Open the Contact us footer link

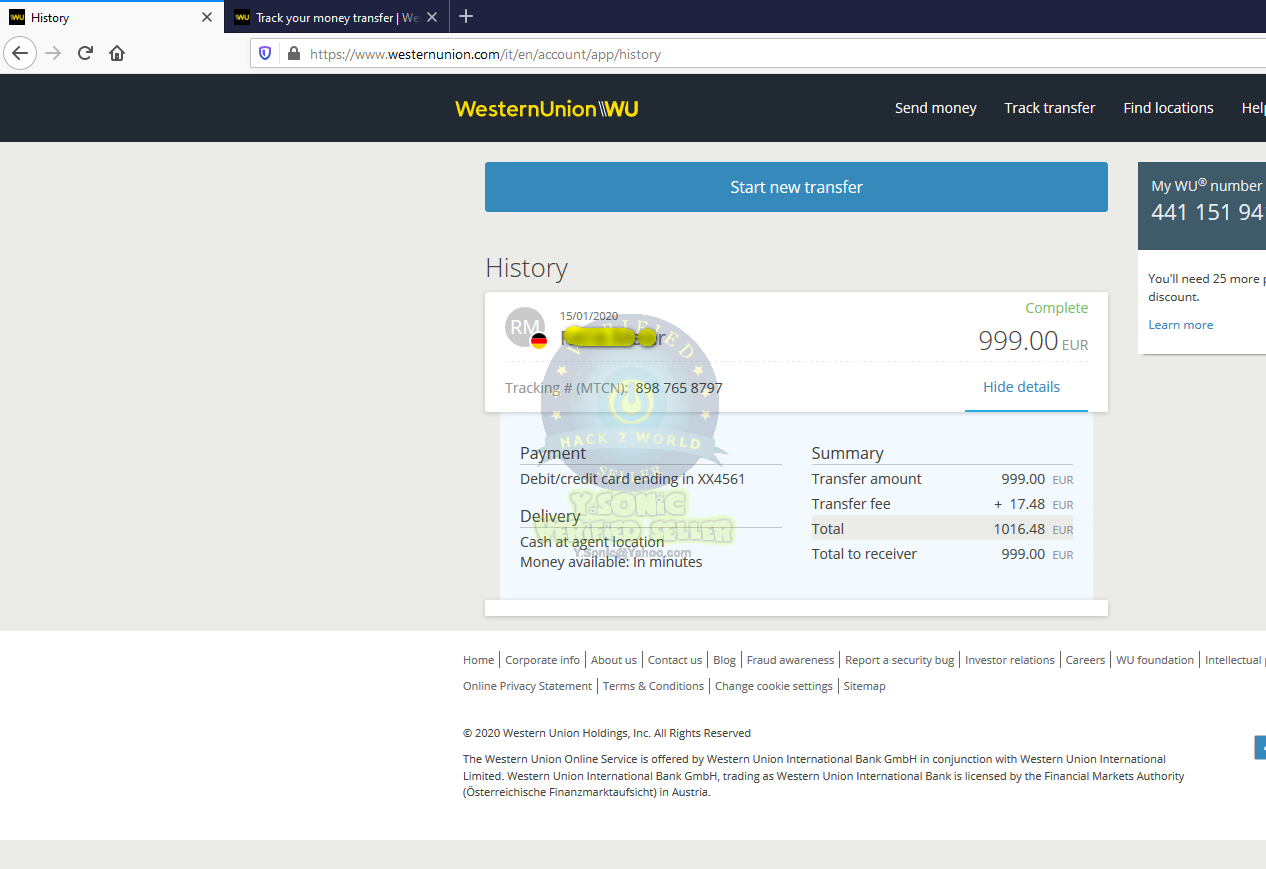[x=675, y=660]
